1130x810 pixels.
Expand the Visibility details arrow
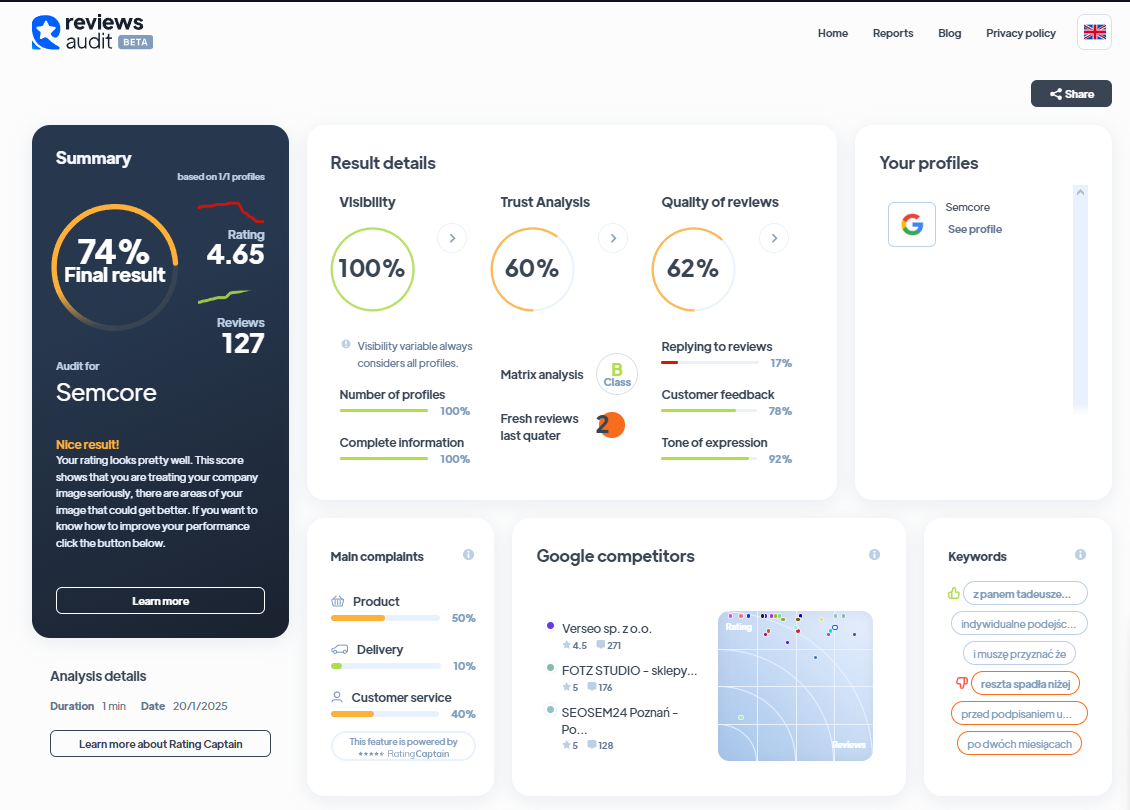click(x=452, y=238)
